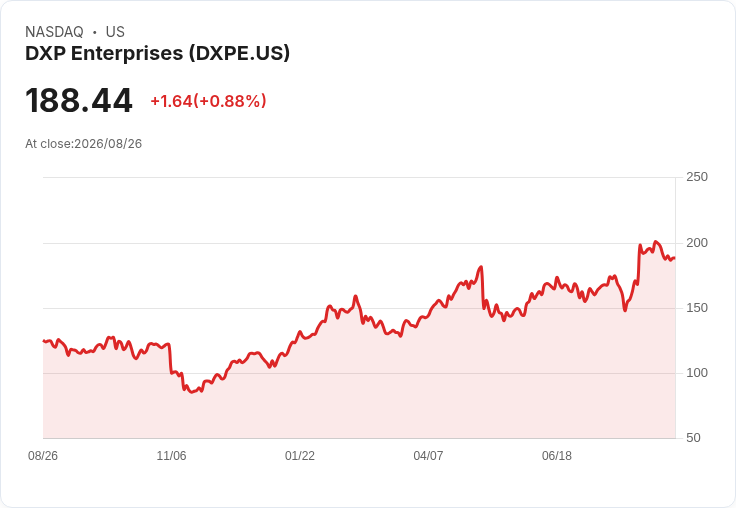Click the 100 y-axis price label
Image resolution: width=736 pixels, height=508 pixels.
point(697,373)
